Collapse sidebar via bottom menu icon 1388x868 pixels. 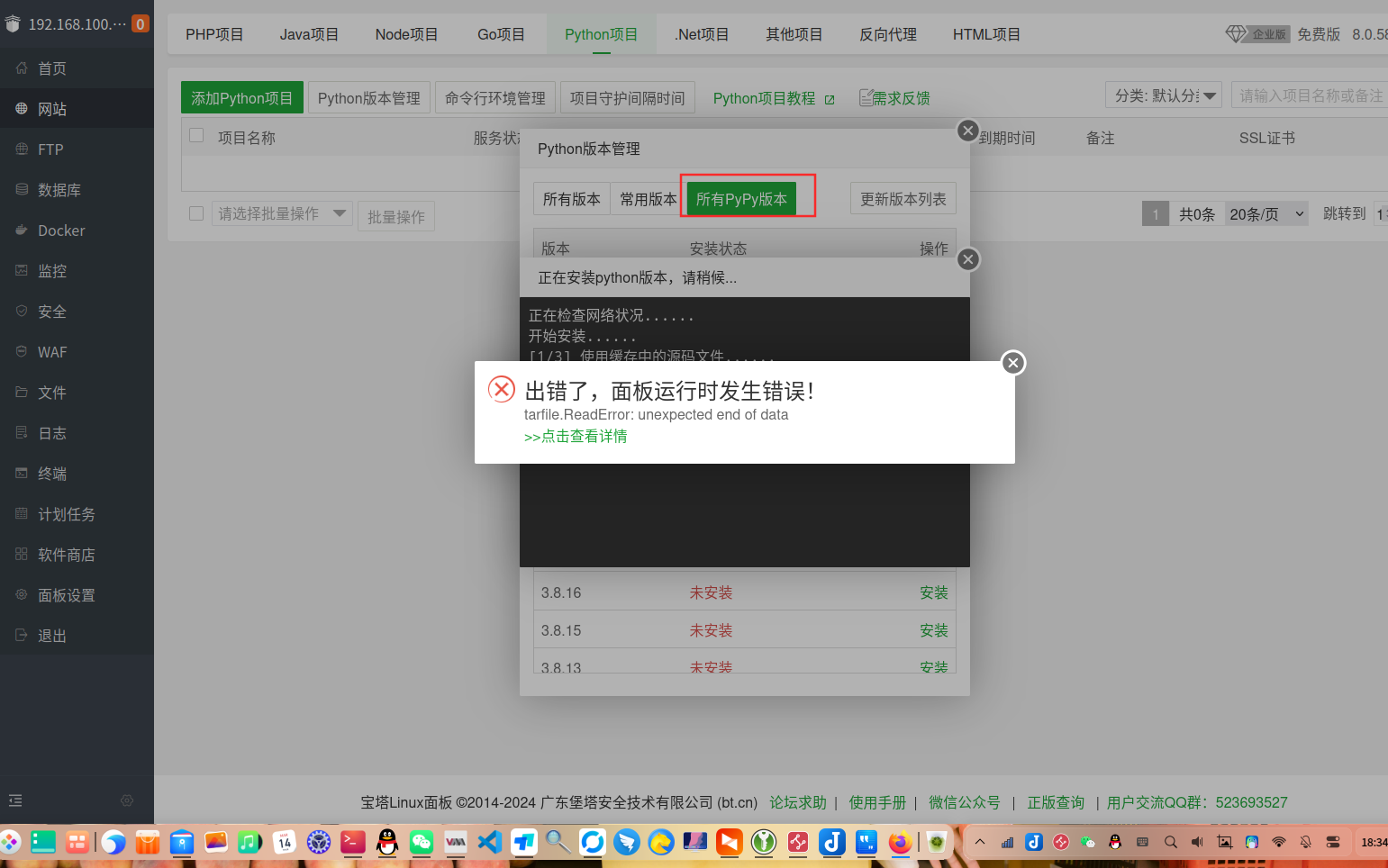15,800
